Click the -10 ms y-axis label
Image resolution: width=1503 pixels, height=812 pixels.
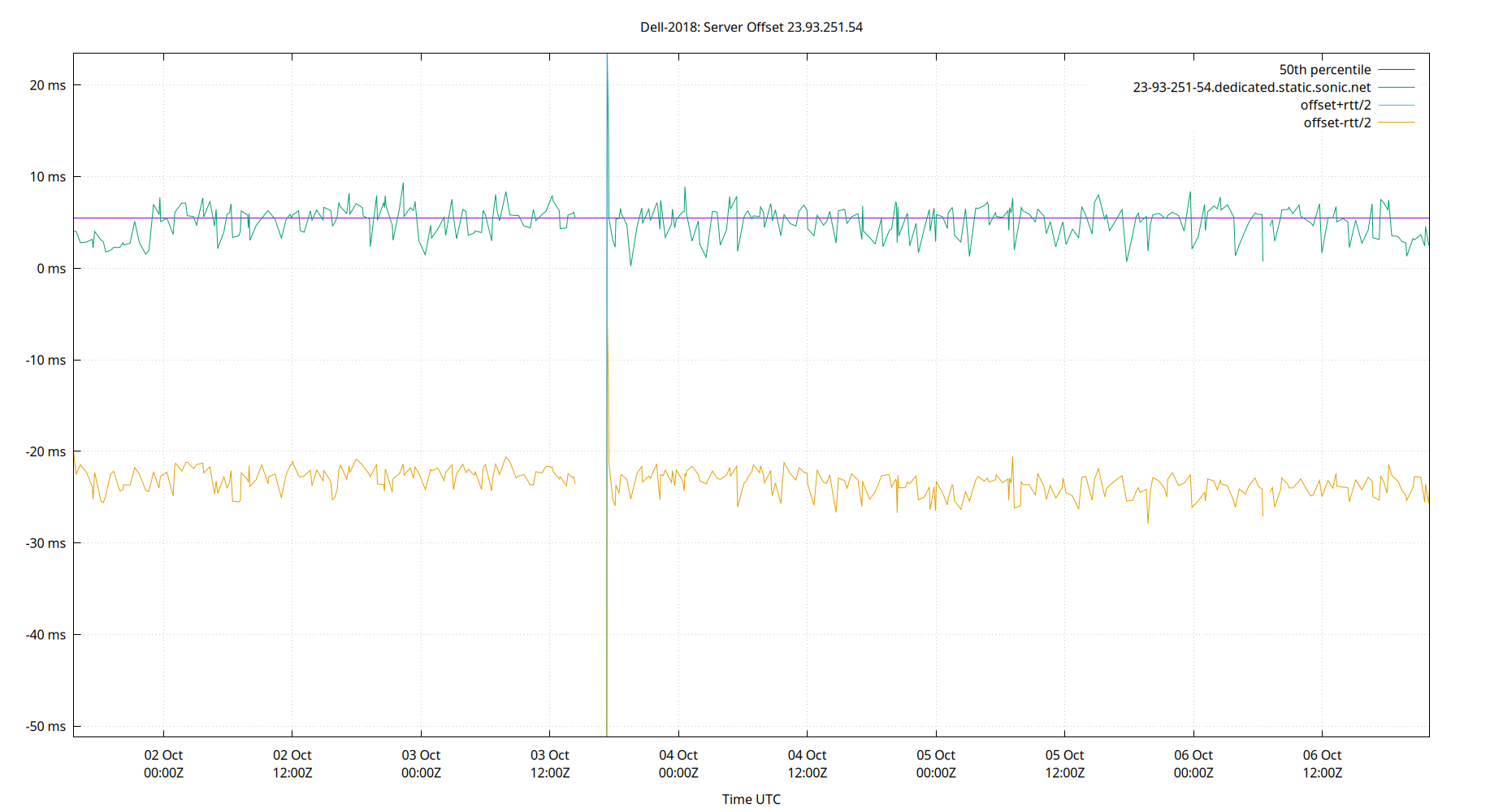pos(45,361)
